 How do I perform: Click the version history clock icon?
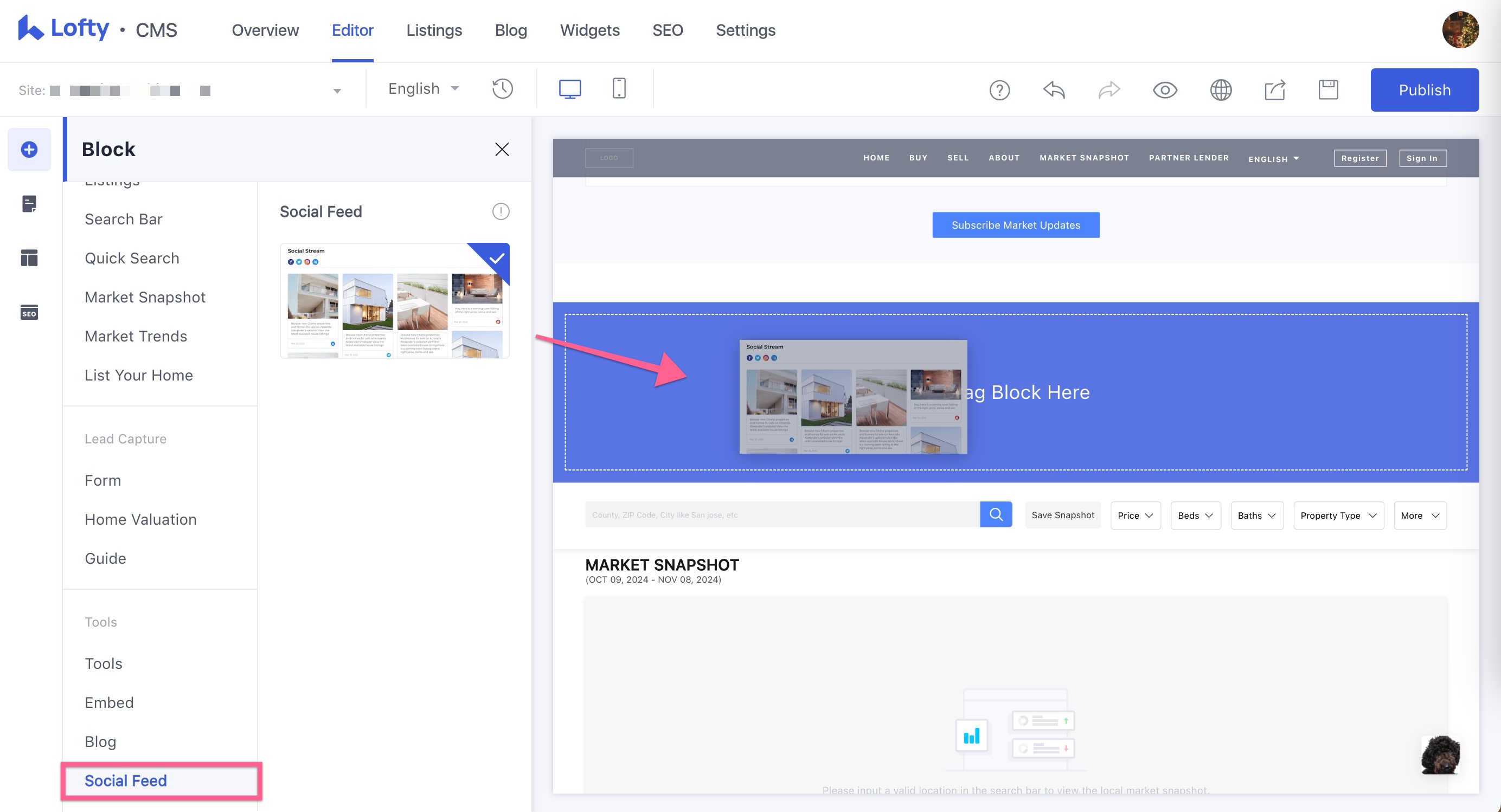coord(502,88)
